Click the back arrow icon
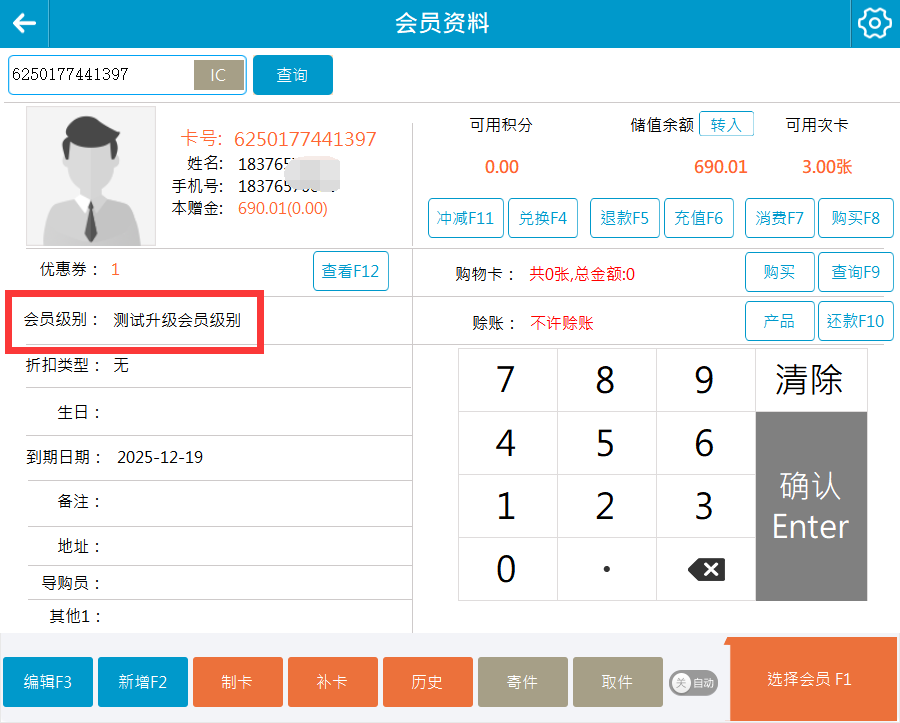The height and width of the screenshot is (723, 900). point(24,24)
